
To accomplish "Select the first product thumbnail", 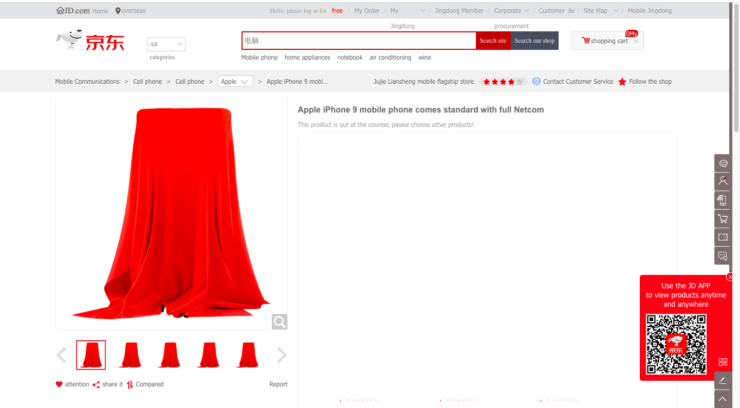I will pyautogui.click(x=91, y=355).
